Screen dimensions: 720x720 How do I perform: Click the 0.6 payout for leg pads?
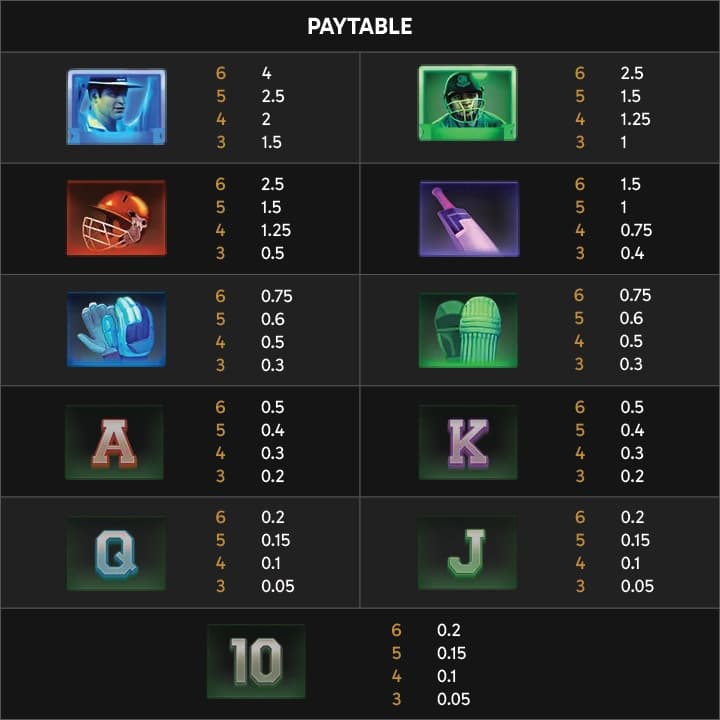pyautogui.click(x=631, y=318)
